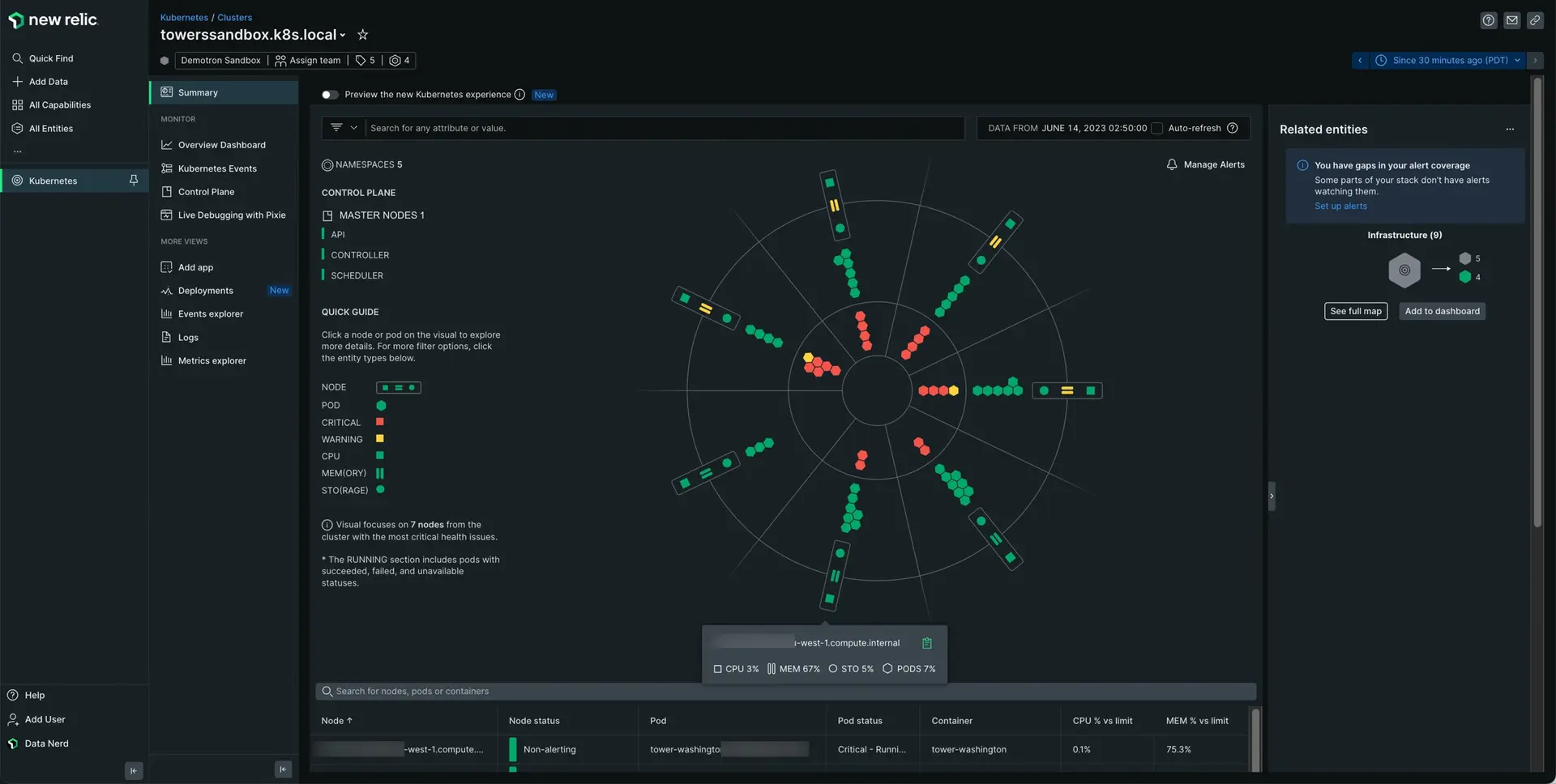1556x784 pixels.
Task: Toggle the new Kubernetes experience preview
Action: (x=330, y=95)
